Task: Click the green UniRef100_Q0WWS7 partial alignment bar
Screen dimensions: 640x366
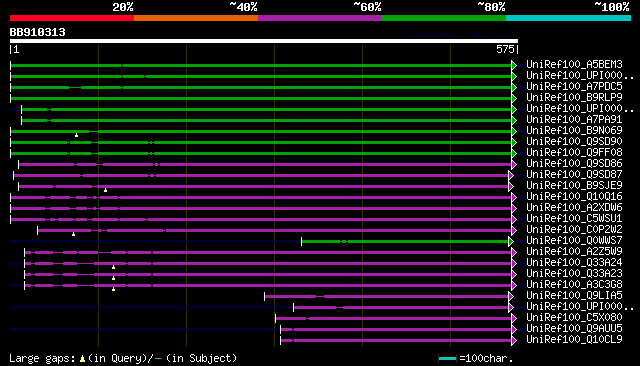Action: [405, 242]
